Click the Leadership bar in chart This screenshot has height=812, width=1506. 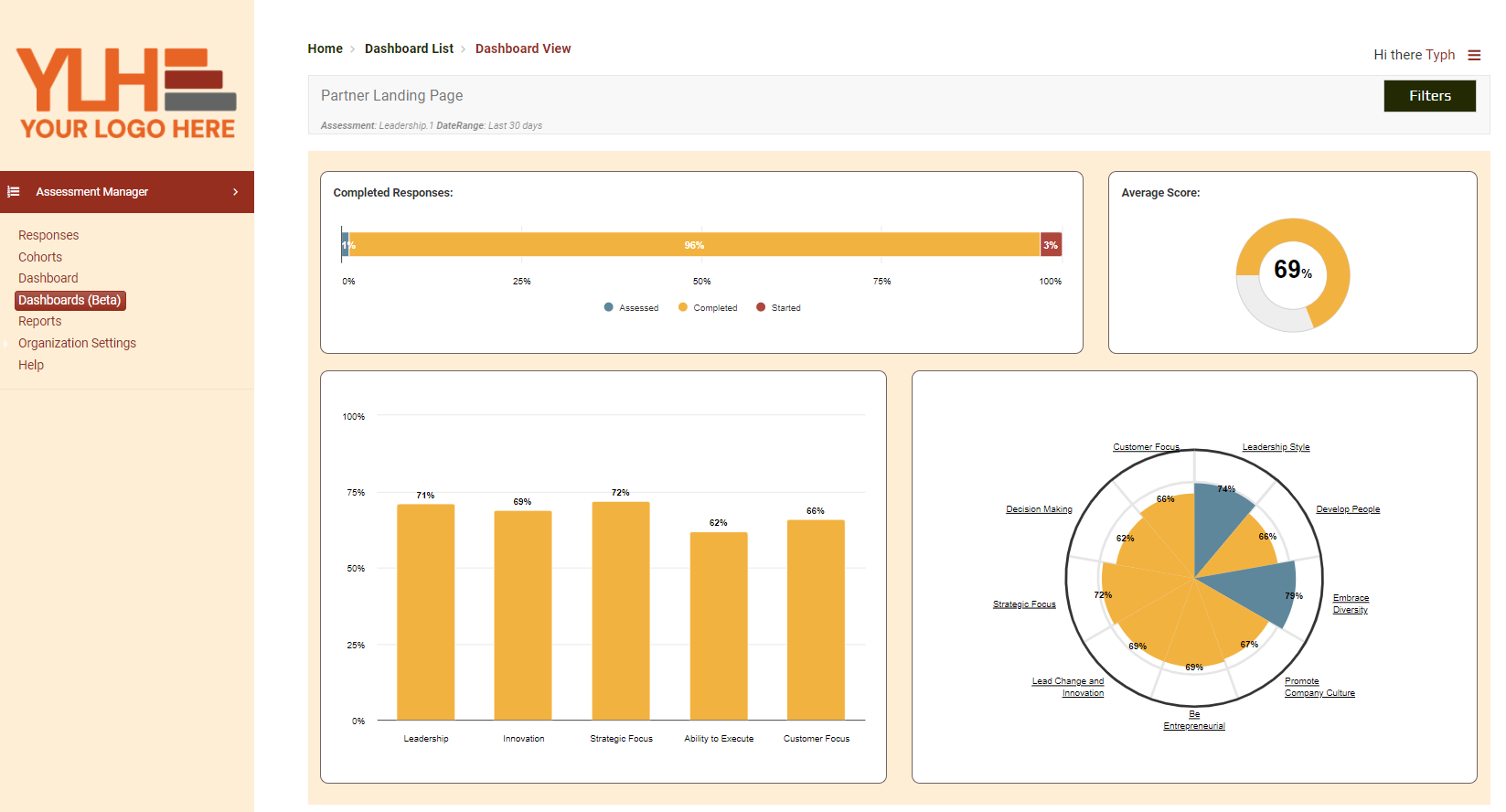point(425,611)
